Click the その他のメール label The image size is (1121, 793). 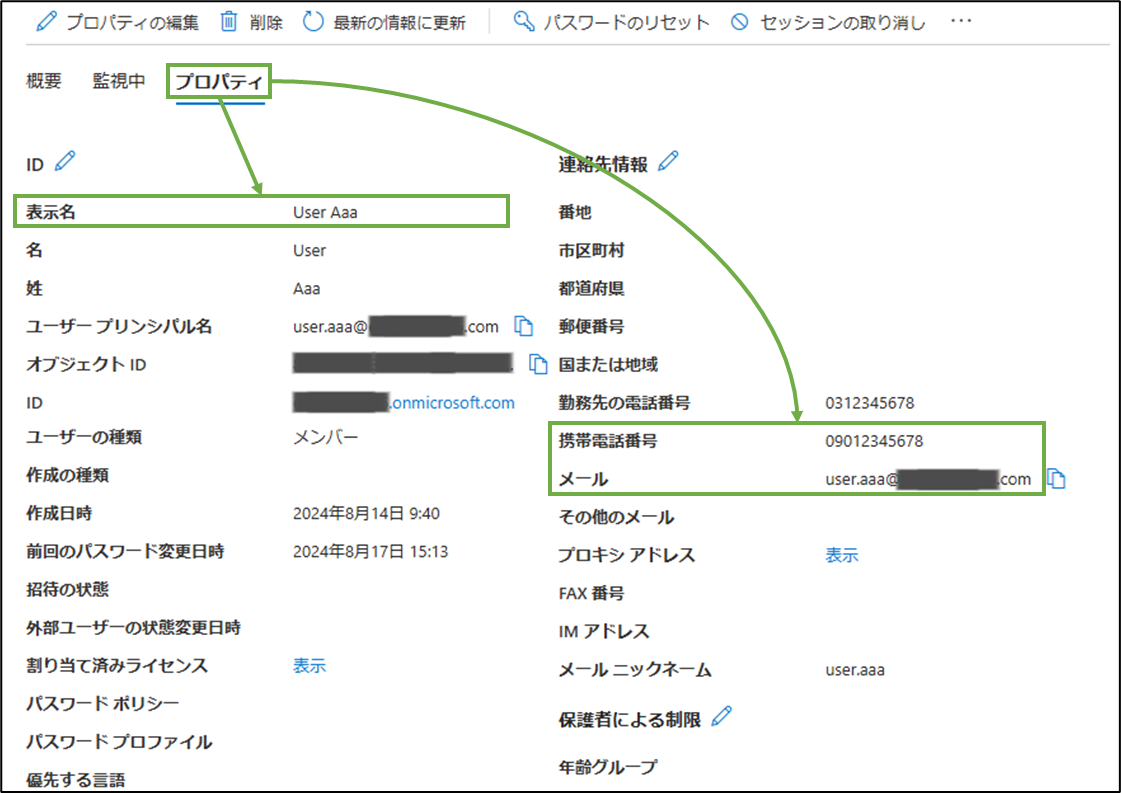tap(616, 517)
